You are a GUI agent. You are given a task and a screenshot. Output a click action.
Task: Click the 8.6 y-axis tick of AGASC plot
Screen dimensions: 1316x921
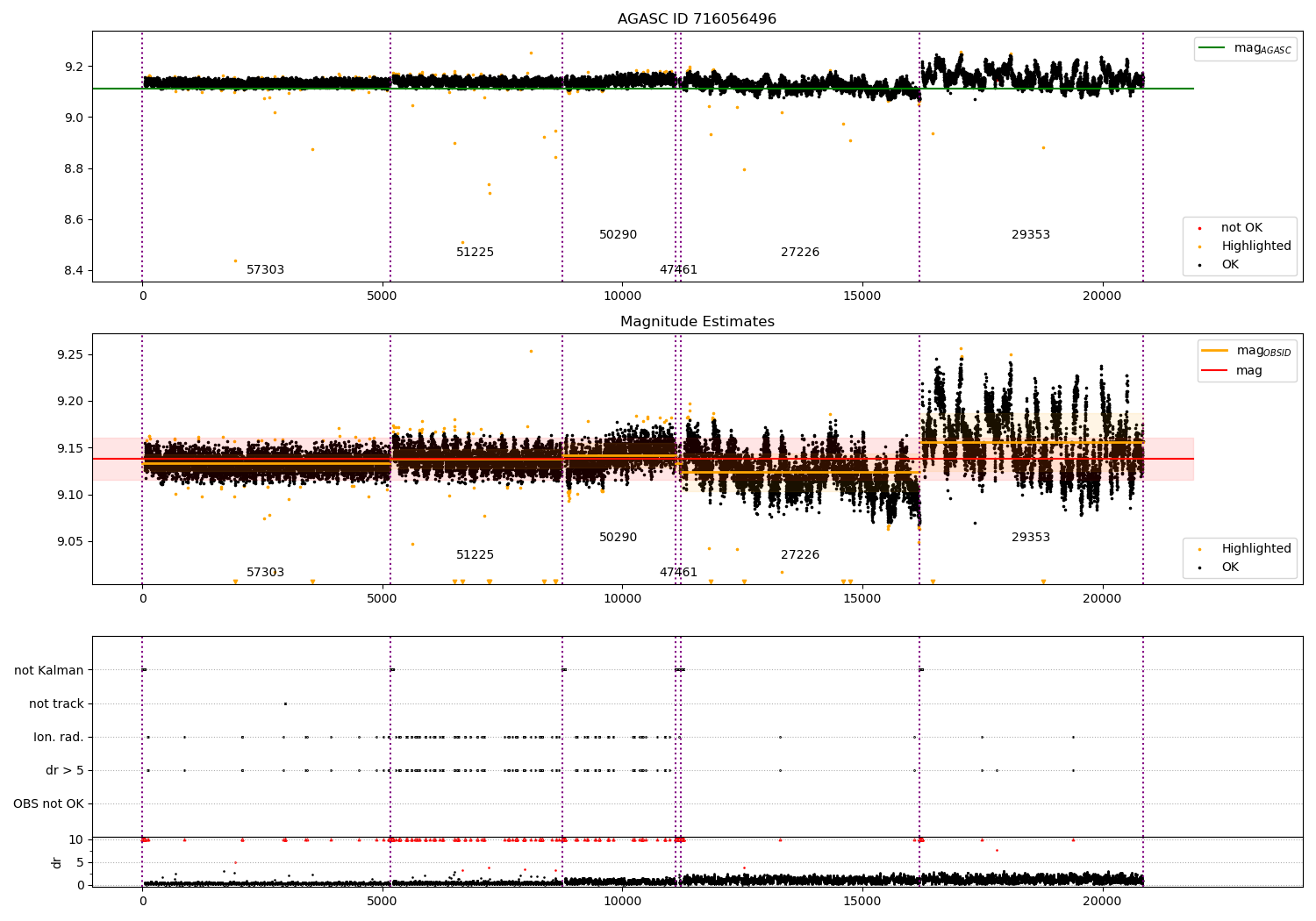coord(74,219)
